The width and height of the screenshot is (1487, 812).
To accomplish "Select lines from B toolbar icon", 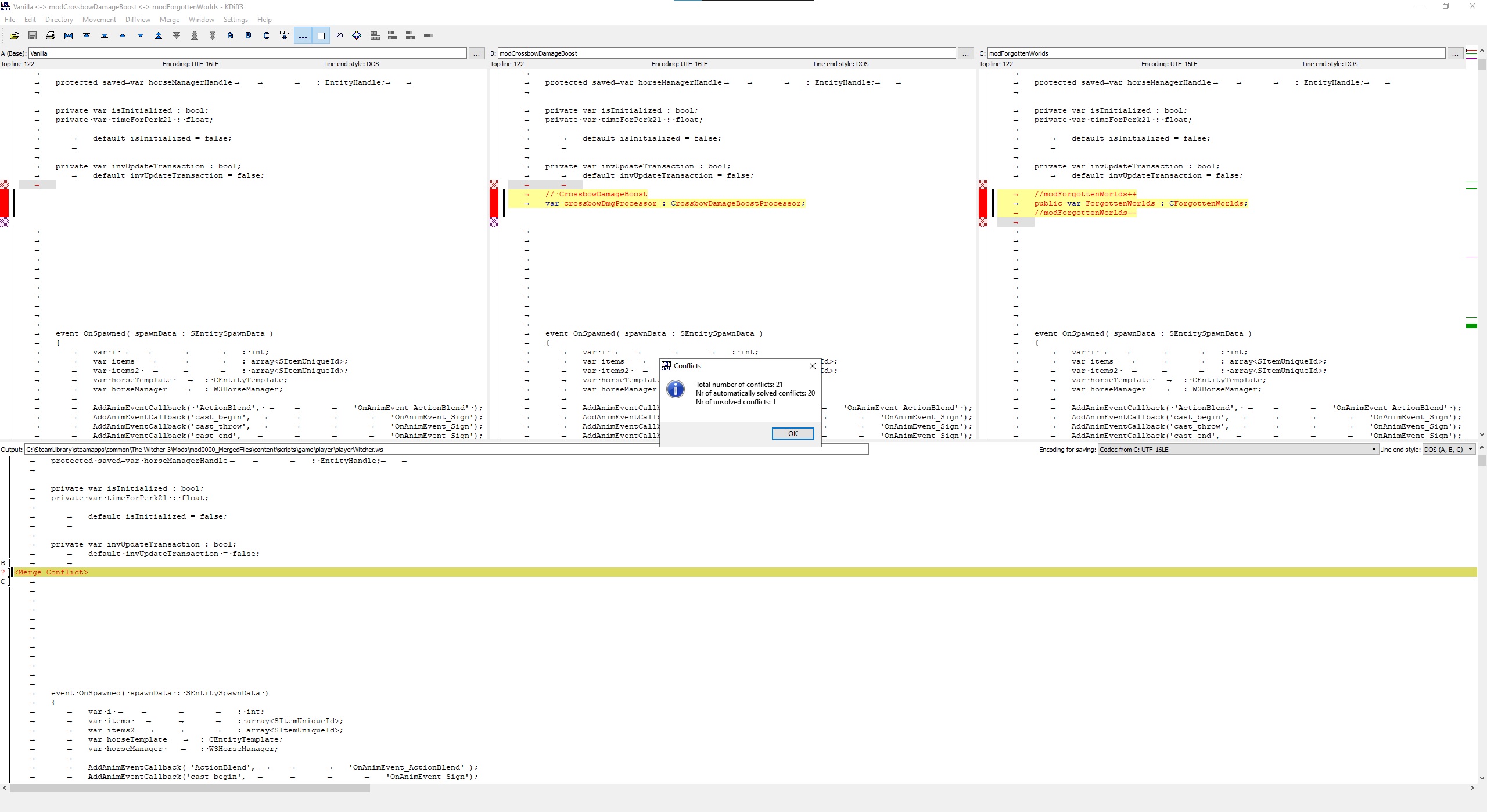I will [249, 35].
